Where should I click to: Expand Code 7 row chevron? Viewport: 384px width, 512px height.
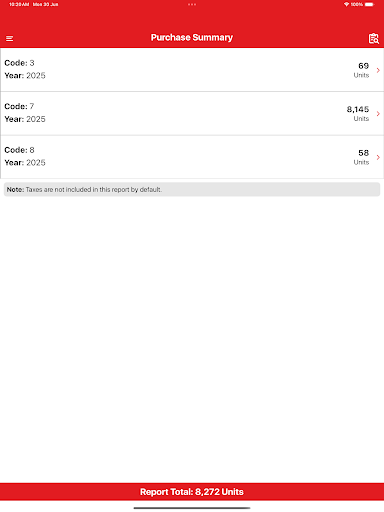coord(378,114)
